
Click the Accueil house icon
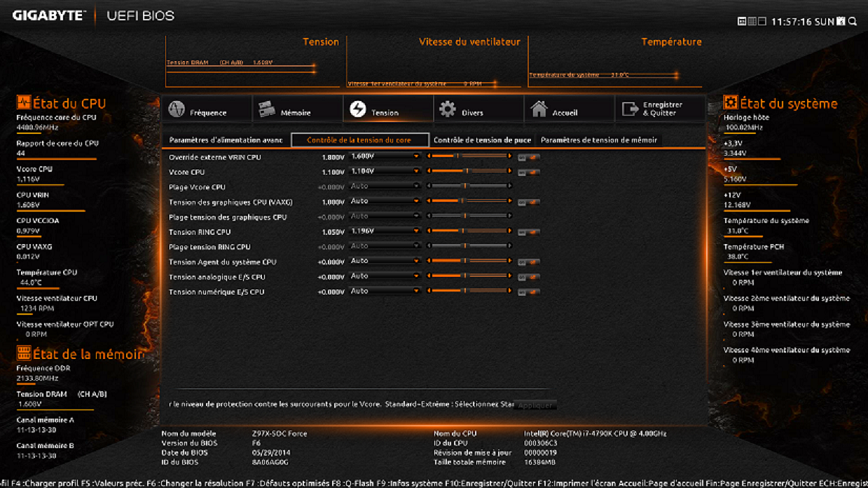(539, 109)
